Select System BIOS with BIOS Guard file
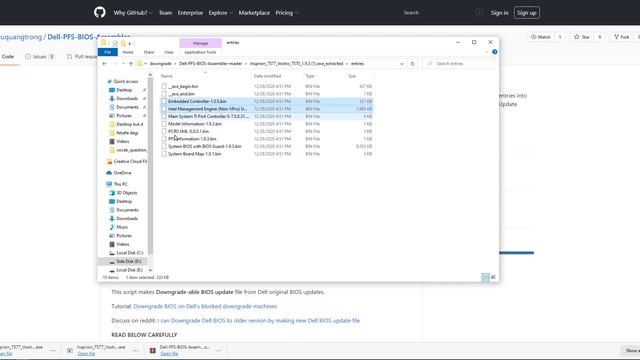The height and width of the screenshot is (360, 640). click(x=204, y=146)
